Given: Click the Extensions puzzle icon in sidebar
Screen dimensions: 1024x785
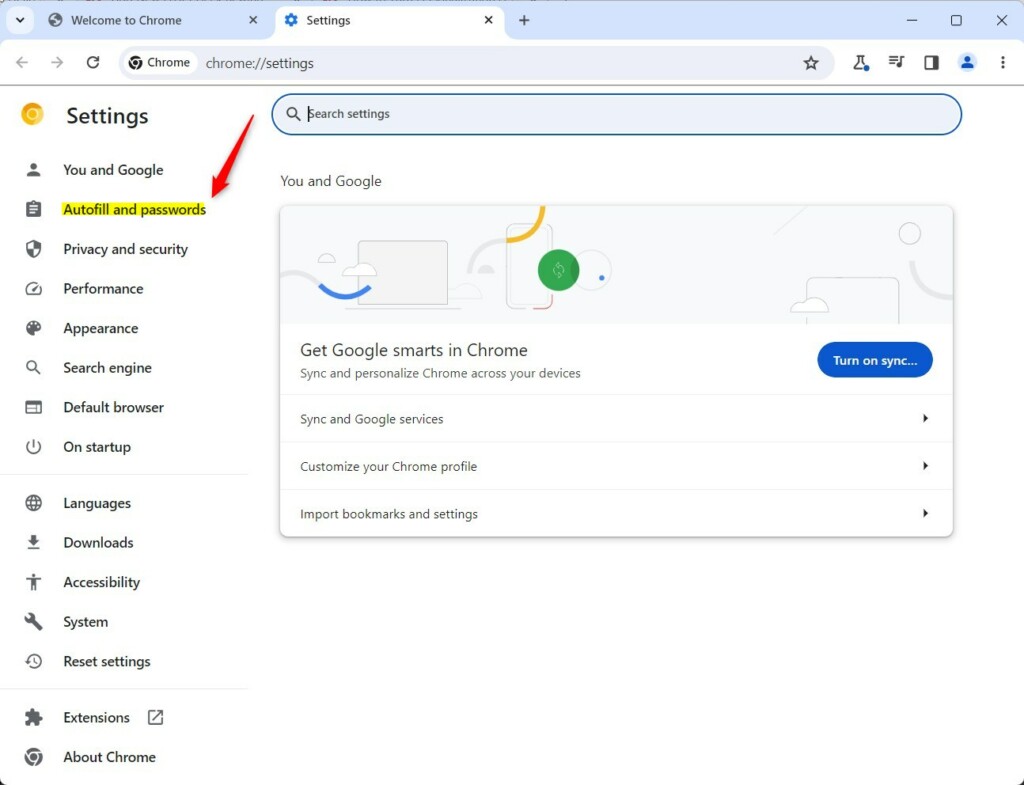Looking at the screenshot, I should pos(33,717).
